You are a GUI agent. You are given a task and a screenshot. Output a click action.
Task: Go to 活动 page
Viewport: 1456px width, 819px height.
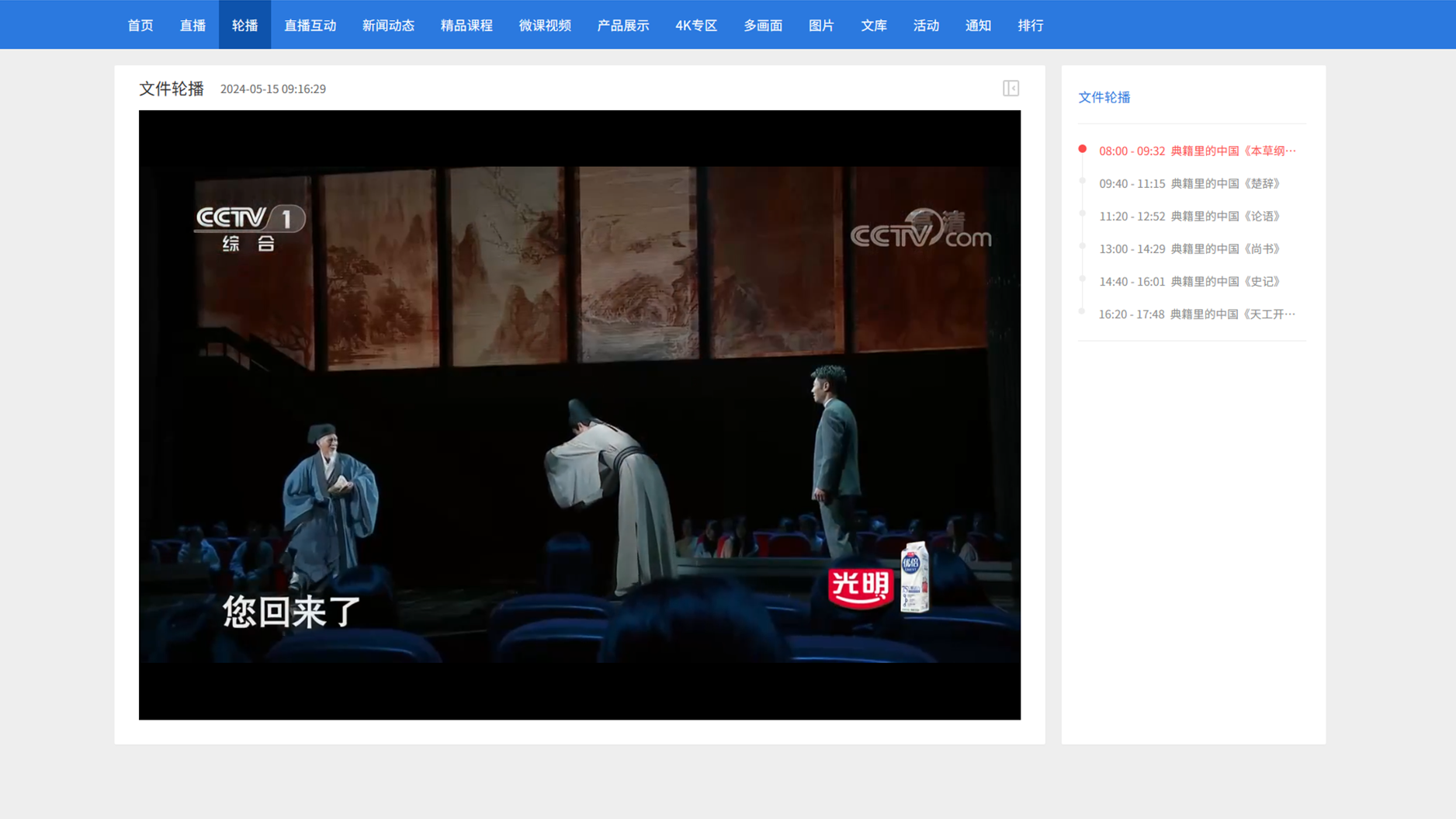click(926, 25)
